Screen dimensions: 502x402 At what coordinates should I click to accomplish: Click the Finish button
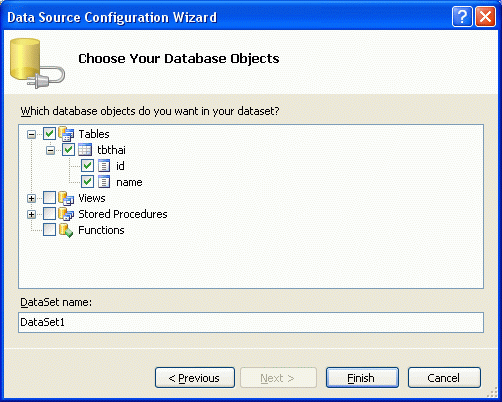pyautogui.click(x=362, y=378)
